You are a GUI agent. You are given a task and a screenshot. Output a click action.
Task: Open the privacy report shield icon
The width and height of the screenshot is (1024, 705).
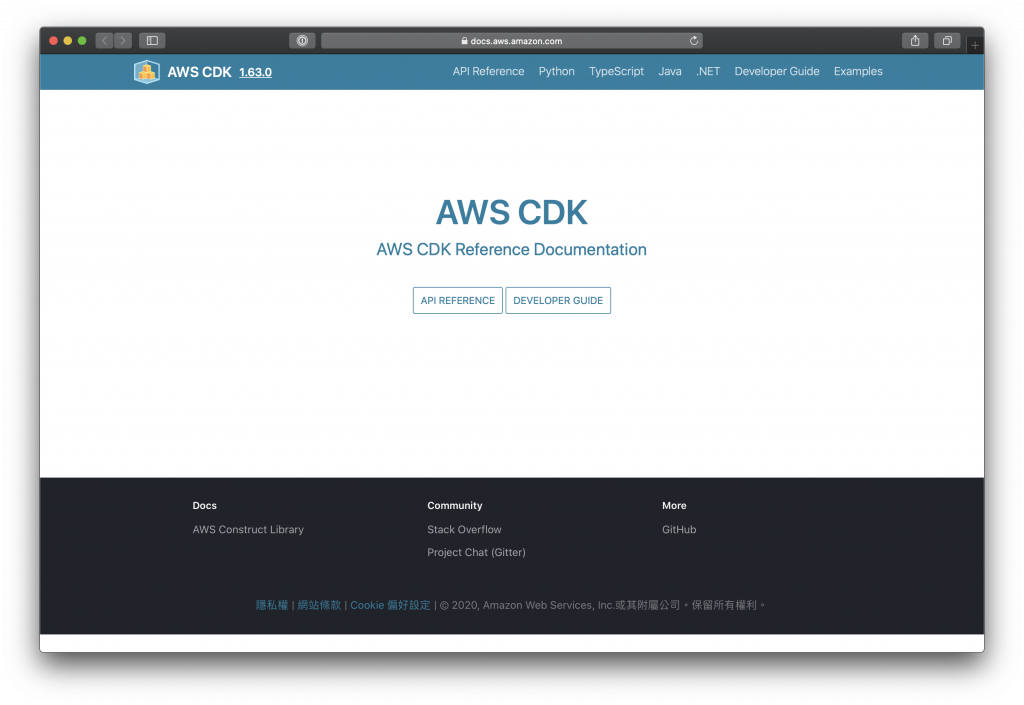pyautogui.click(x=302, y=40)
